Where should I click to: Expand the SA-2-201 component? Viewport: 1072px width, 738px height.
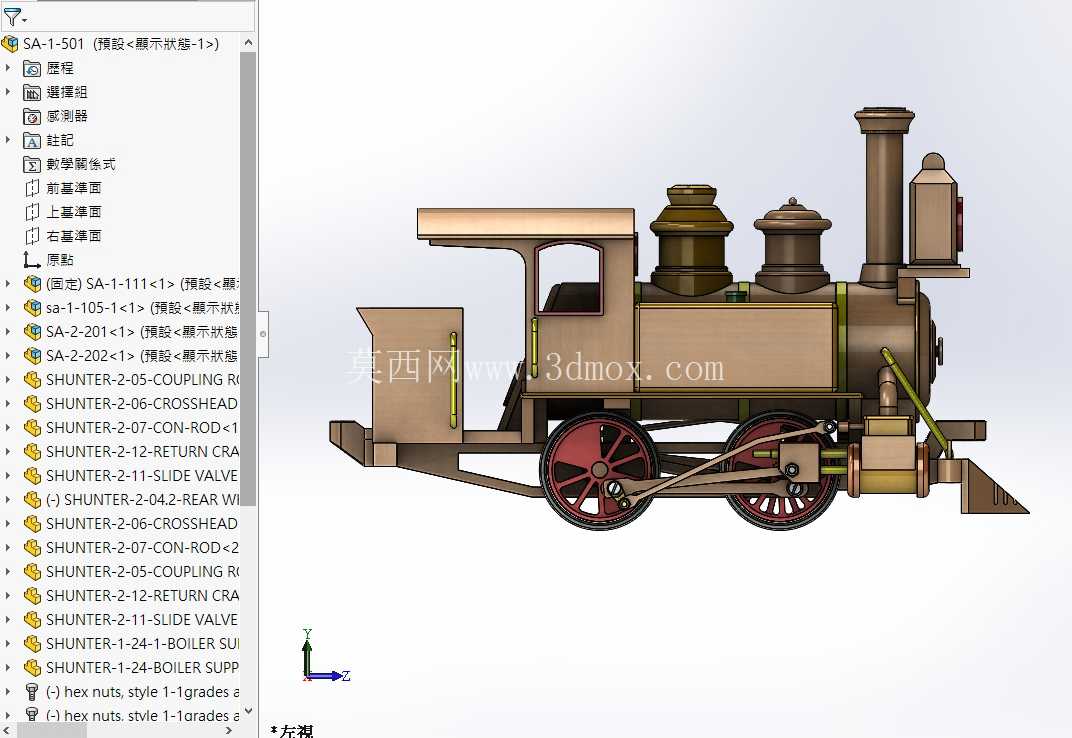click(x=8, y=332)
